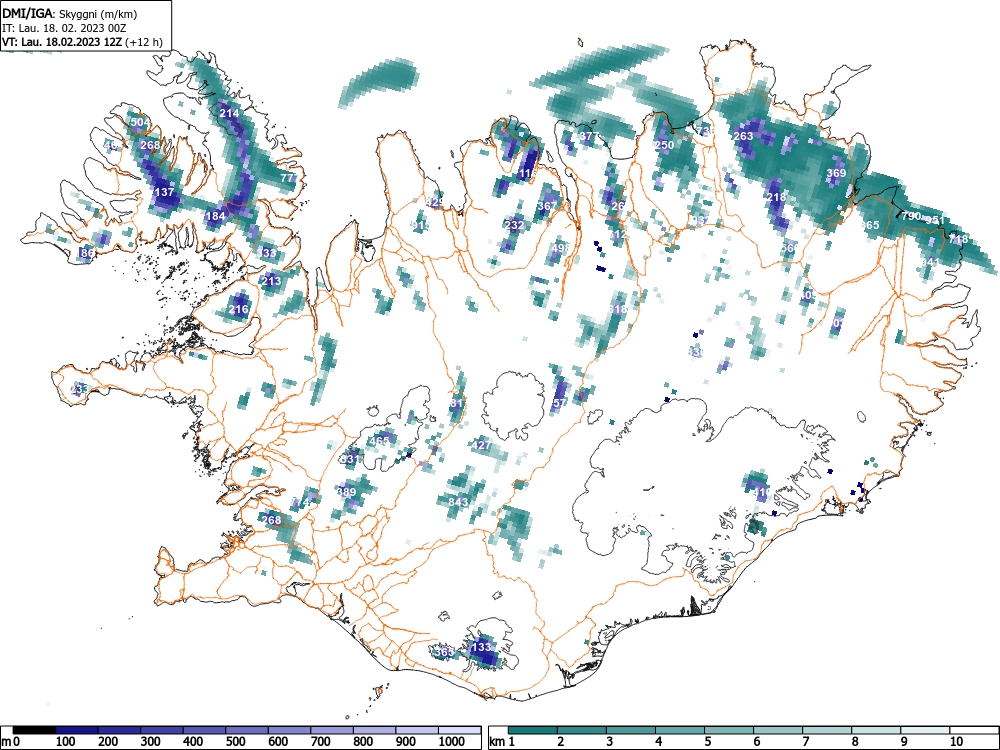Click the 465 visibility value
1000x750 pixels.
(x=379, y=441)
